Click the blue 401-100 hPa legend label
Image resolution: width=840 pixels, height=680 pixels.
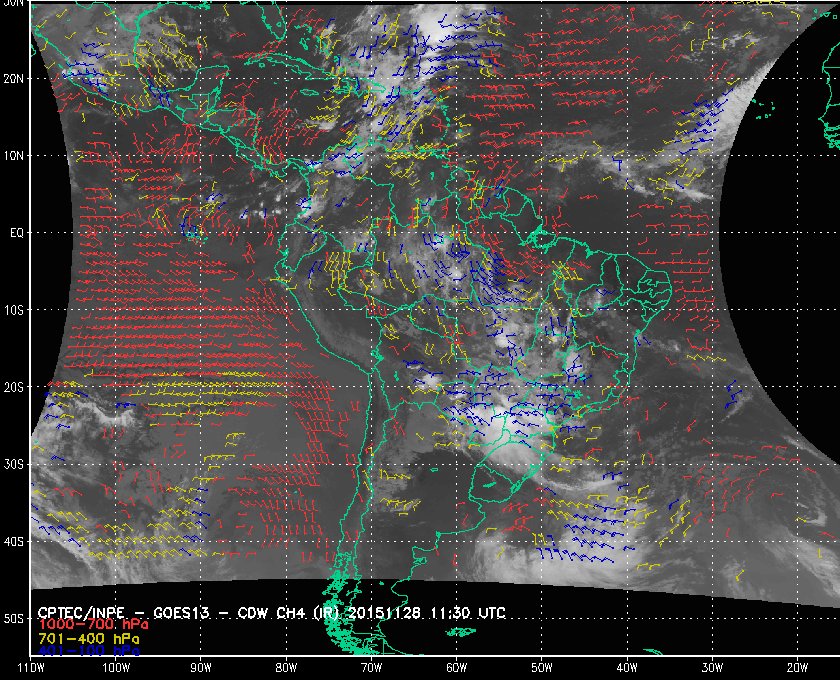(88, 650)
